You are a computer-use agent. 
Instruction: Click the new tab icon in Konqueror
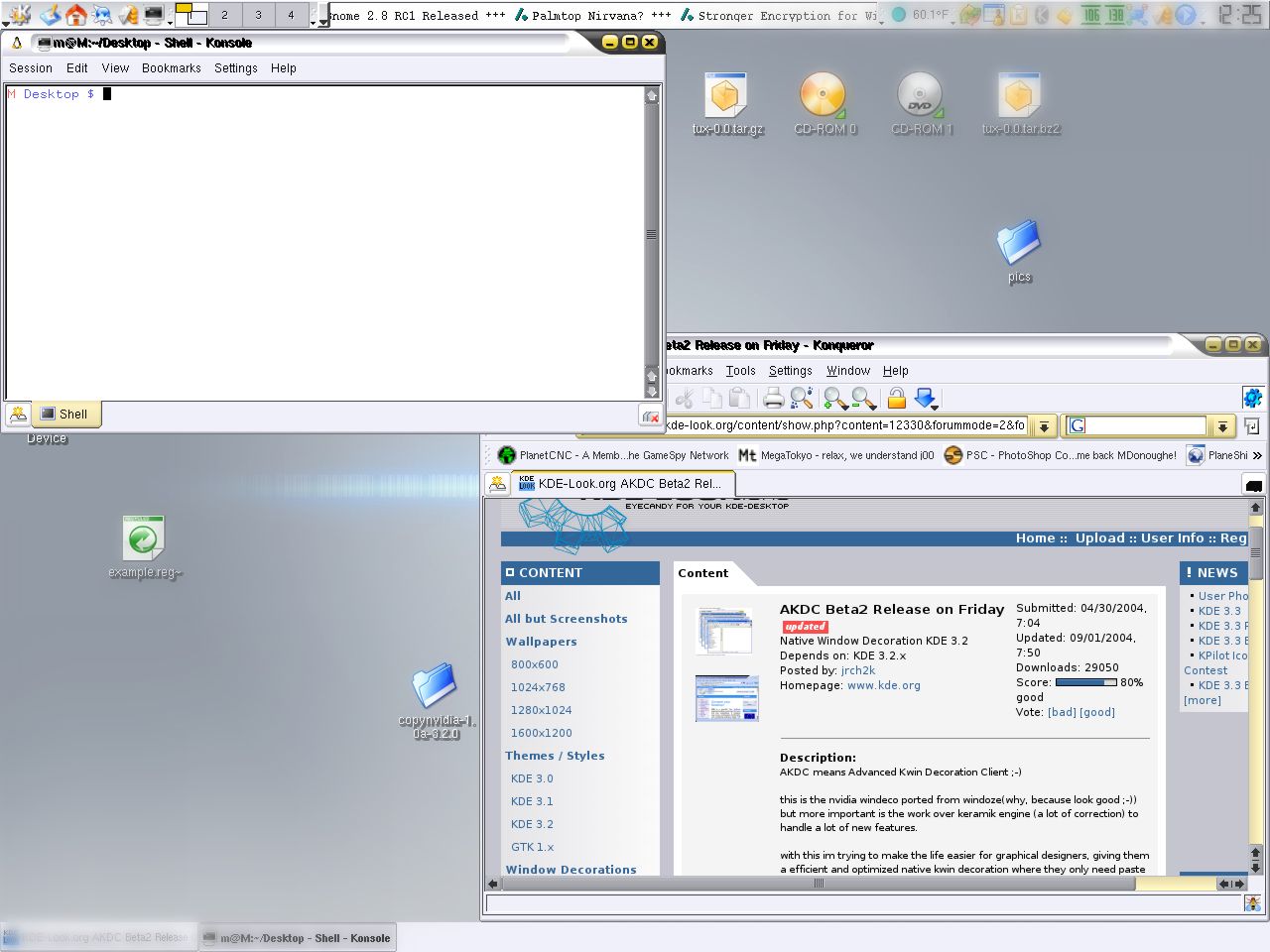click(x=498, y=484)
